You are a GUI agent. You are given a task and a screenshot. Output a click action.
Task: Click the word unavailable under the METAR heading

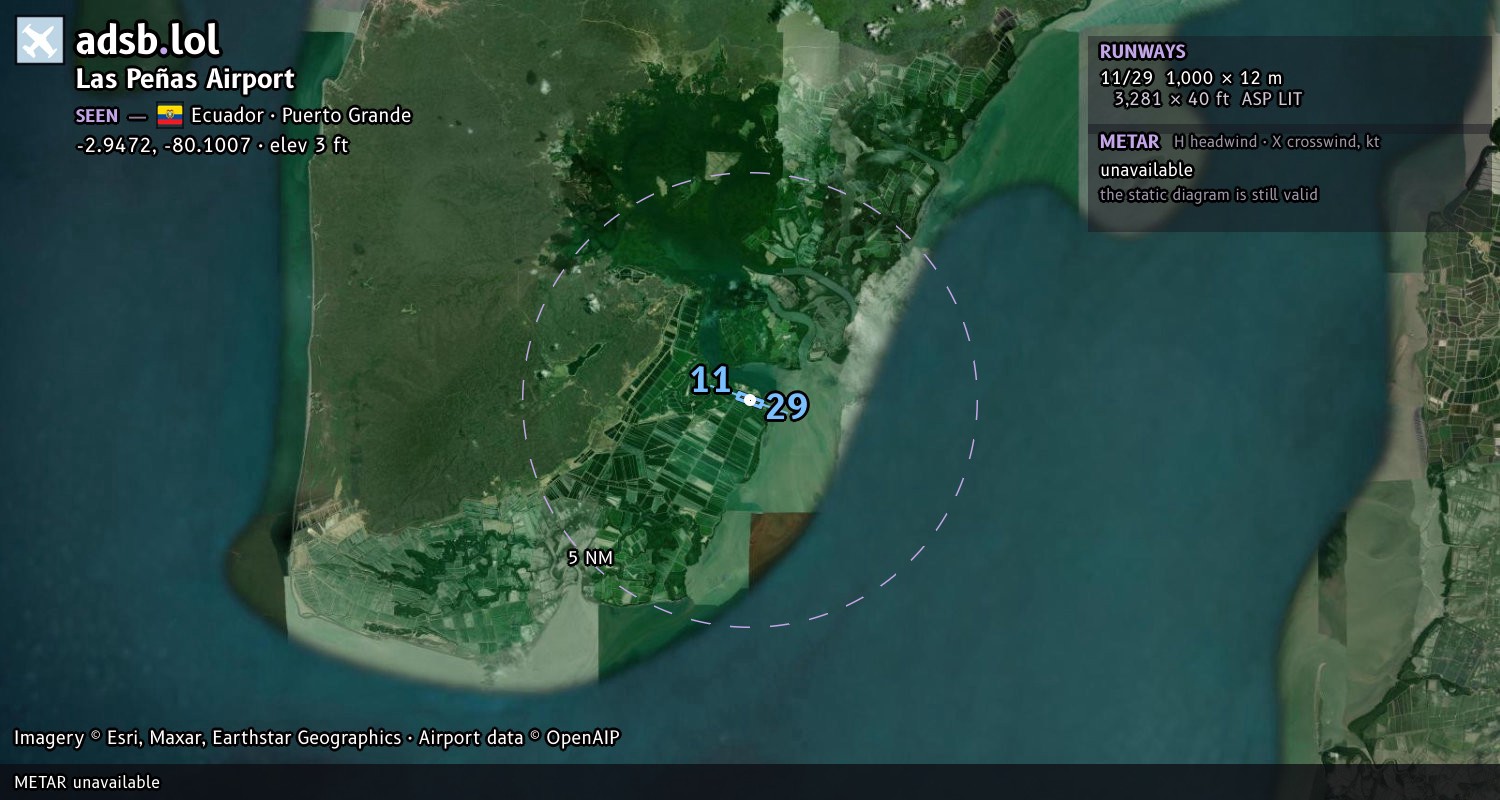click(x=1146, y=170)
